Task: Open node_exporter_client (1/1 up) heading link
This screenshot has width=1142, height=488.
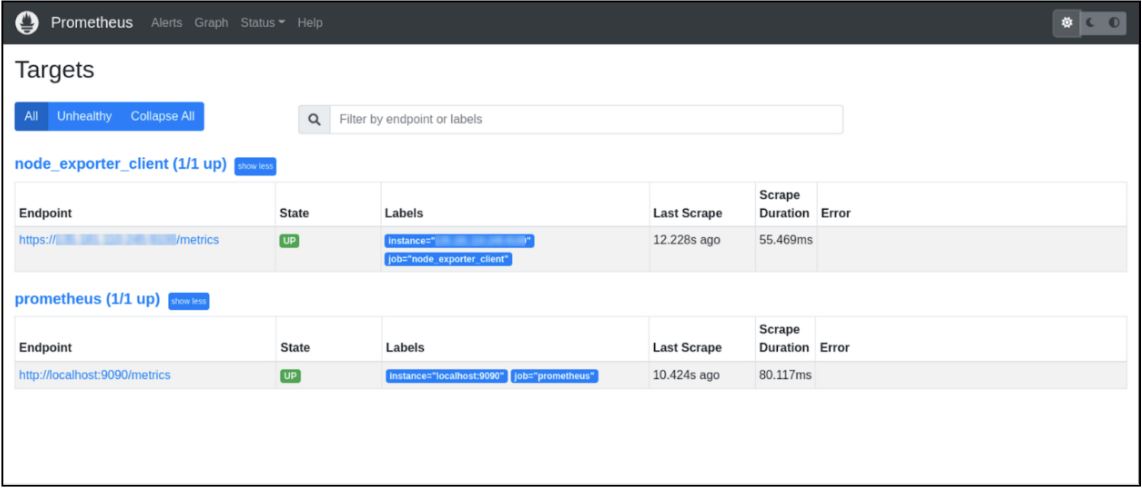Action: click(121, 164)
